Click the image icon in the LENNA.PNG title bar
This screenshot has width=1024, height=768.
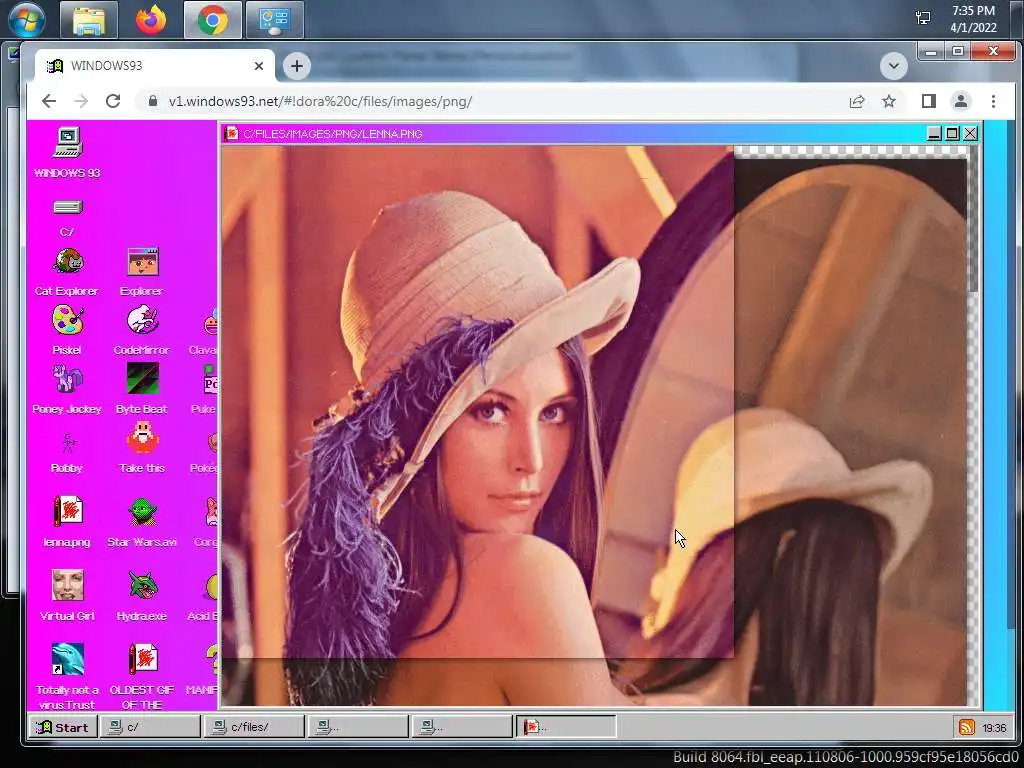[x=231, y=133]
